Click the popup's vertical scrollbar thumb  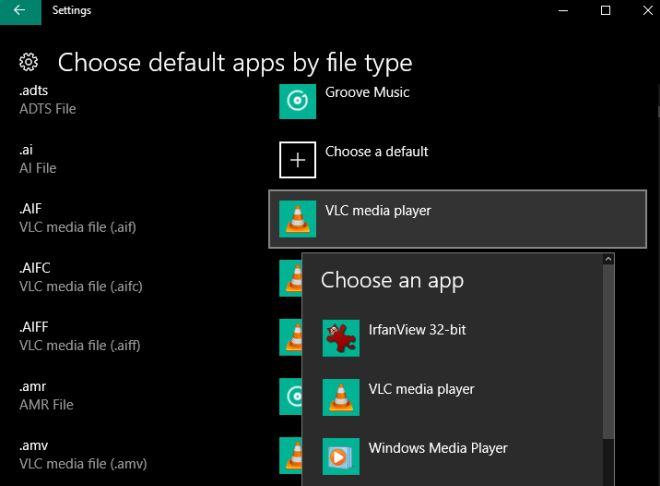[608, 352]
